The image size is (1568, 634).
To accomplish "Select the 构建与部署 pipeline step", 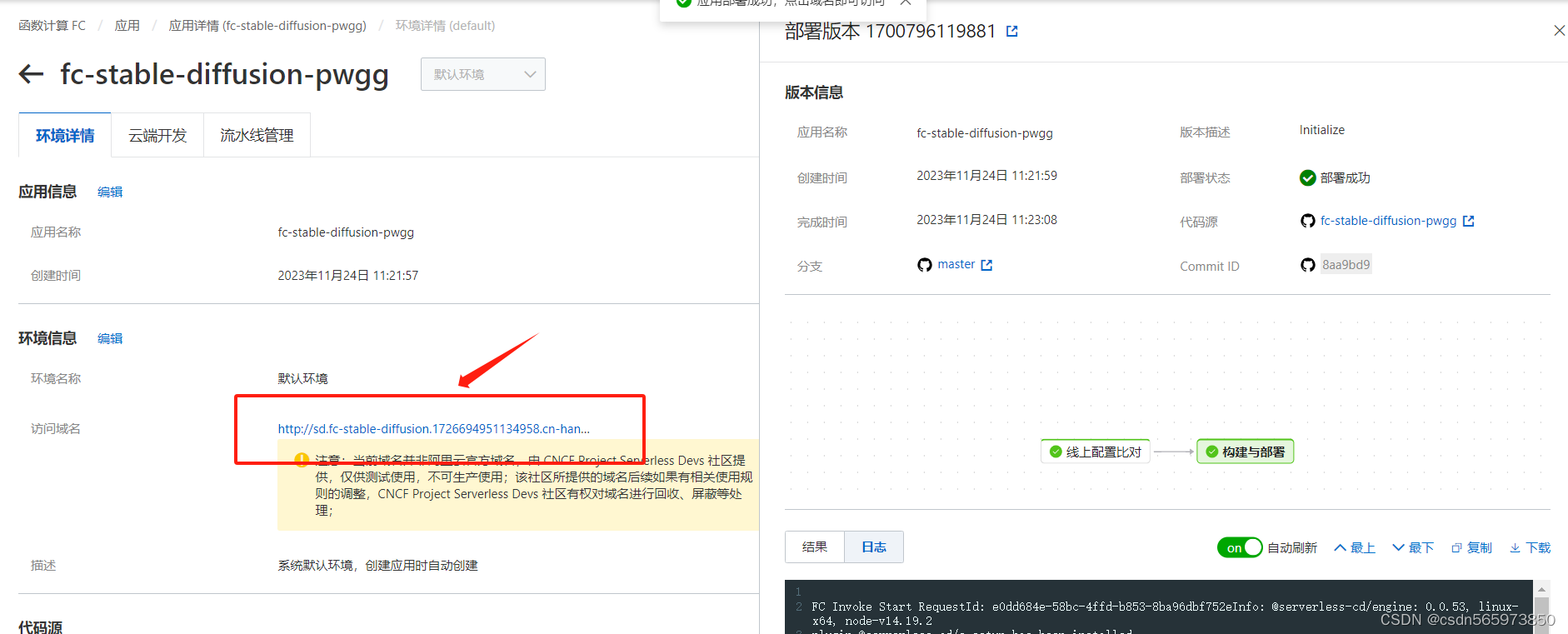I will pyautogui.click(x=1246, y=452).
